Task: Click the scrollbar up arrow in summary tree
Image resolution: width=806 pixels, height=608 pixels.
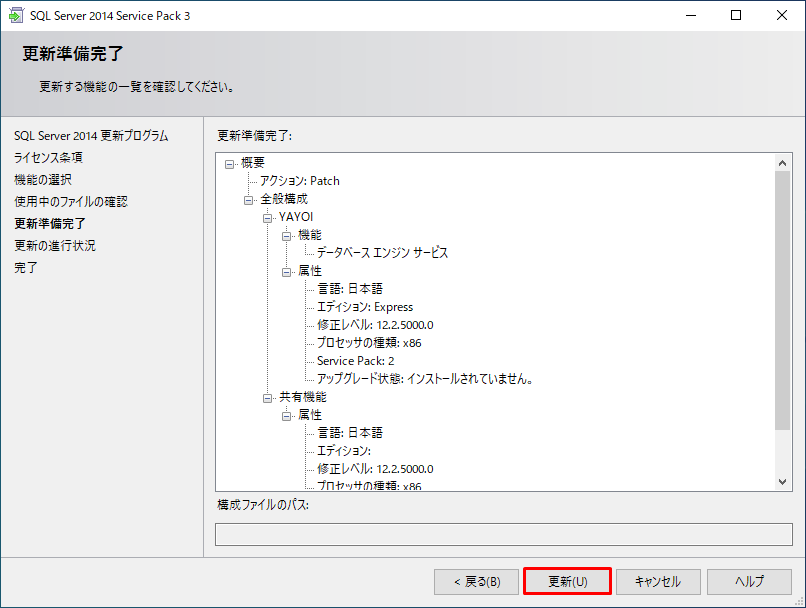Action: pyautogui.click(x=782, y=163)
